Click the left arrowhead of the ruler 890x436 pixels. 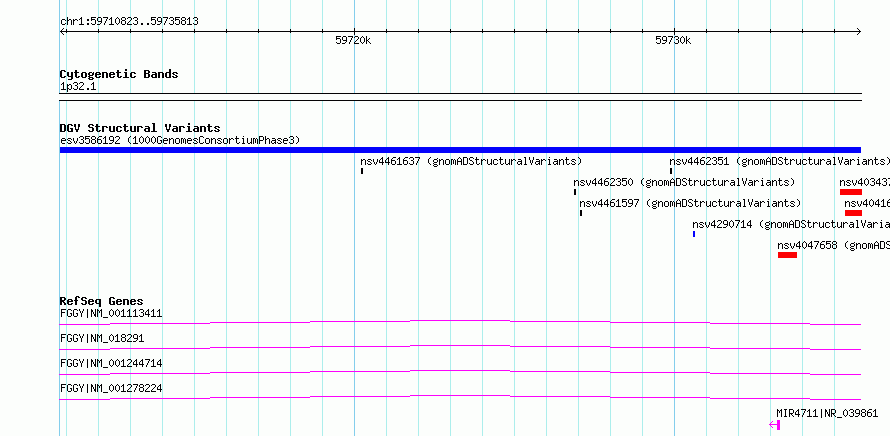pyautogui.click(x=62, y=32)
